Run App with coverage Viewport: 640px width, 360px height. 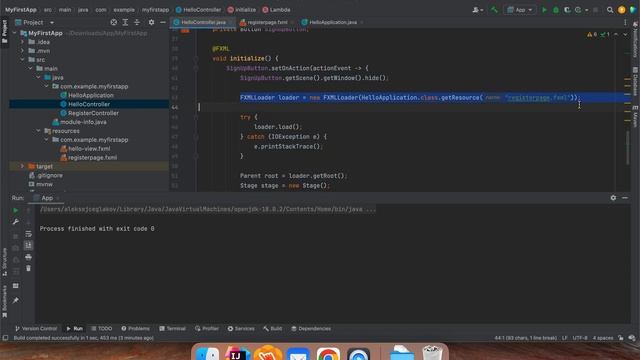[x=567, y=10]
